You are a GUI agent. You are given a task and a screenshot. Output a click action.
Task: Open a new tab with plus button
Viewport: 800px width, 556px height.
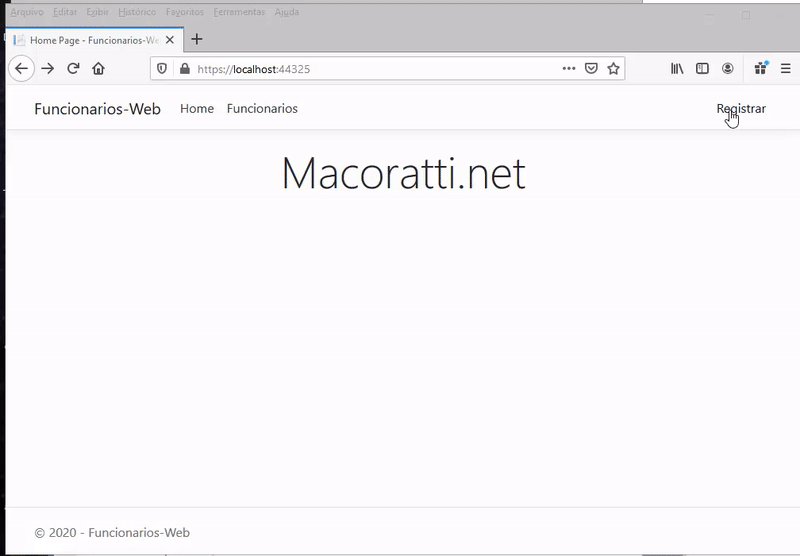pyautogui.click(x=196, y=39)
